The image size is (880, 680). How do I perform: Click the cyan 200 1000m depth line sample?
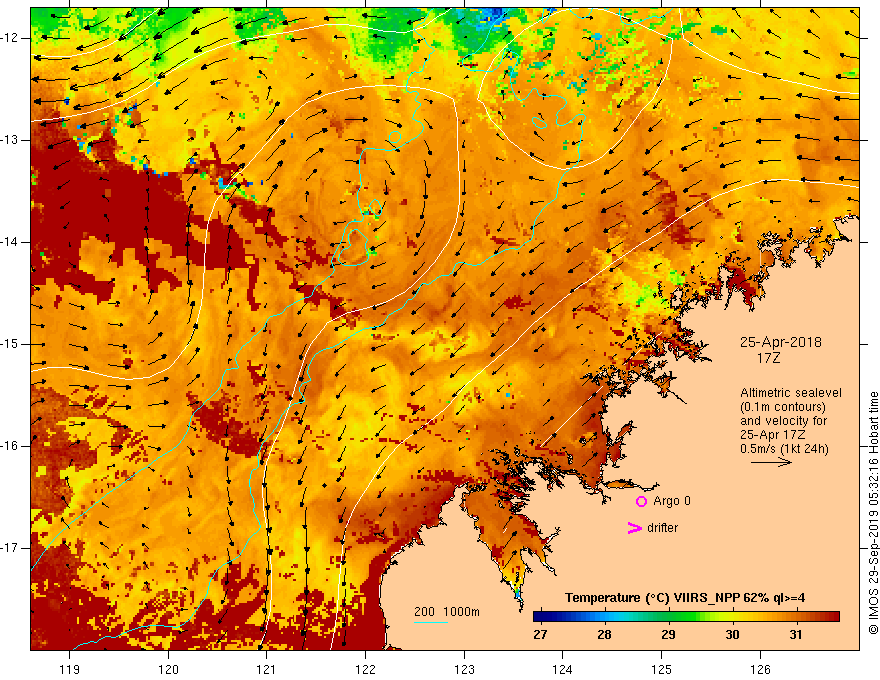(430, 622)
